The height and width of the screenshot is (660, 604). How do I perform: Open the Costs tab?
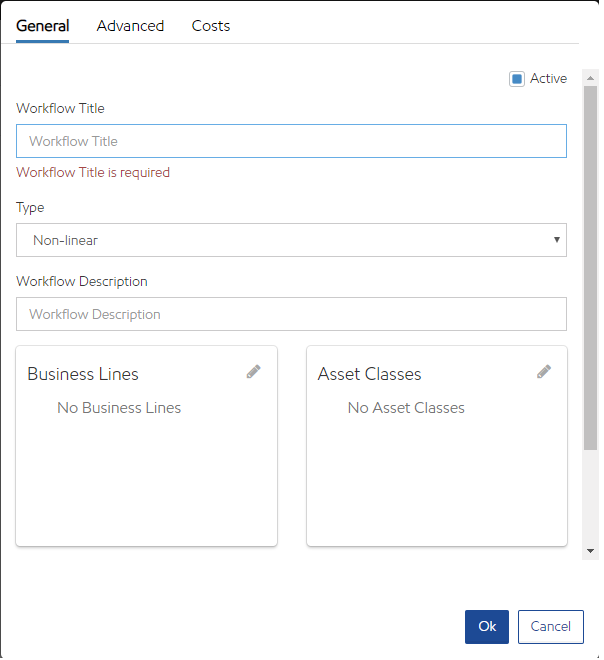click(x=211, y=26)
